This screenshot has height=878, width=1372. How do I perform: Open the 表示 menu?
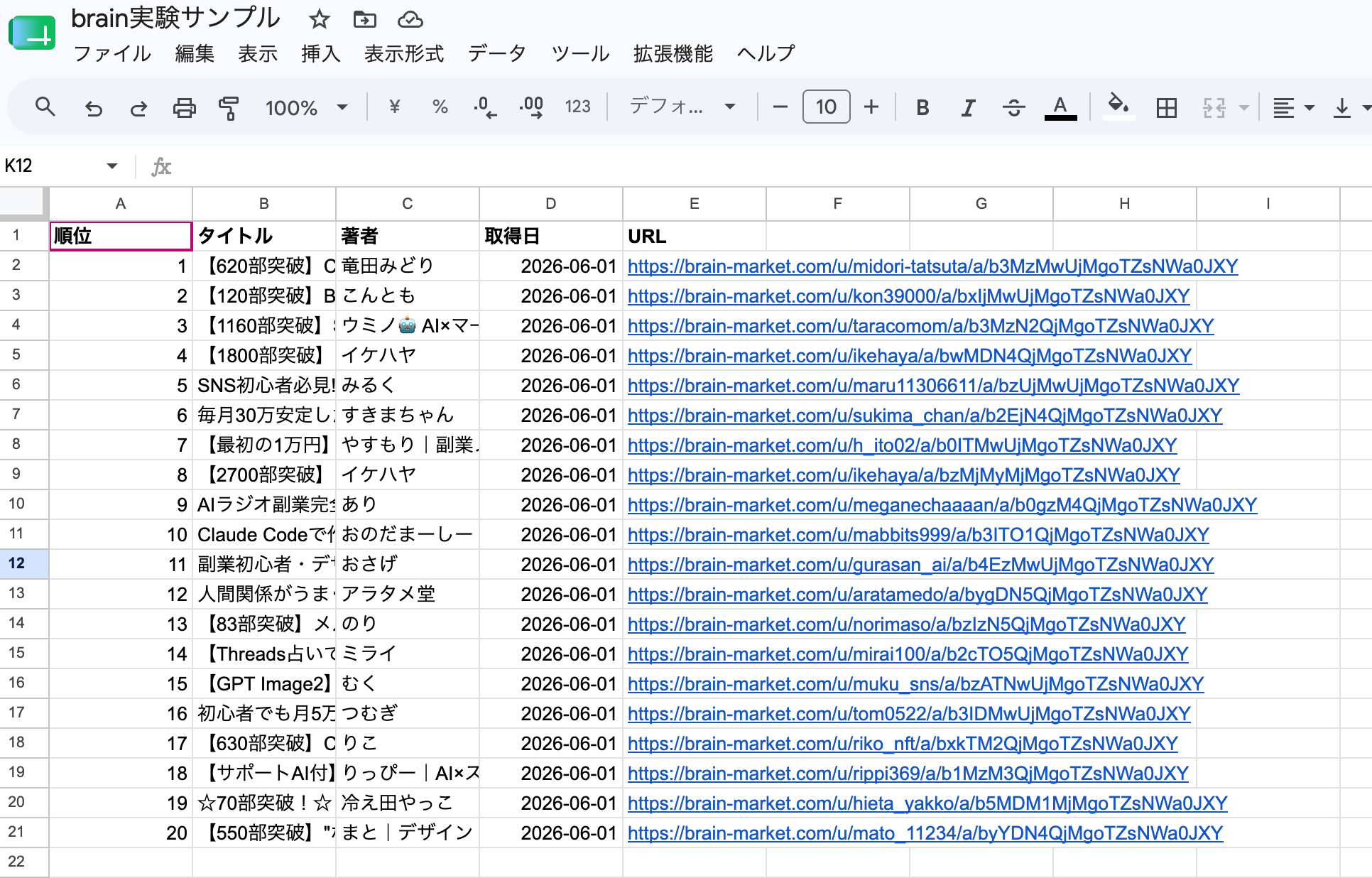(x=258, y=53)
